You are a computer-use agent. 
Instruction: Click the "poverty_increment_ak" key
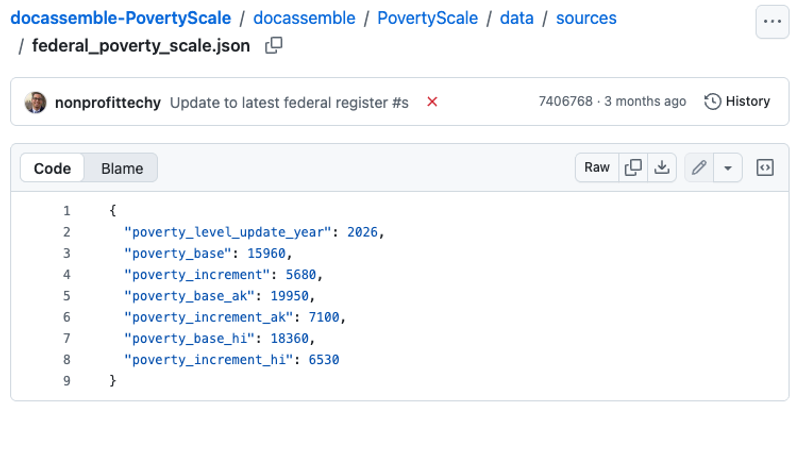[209, 317]
